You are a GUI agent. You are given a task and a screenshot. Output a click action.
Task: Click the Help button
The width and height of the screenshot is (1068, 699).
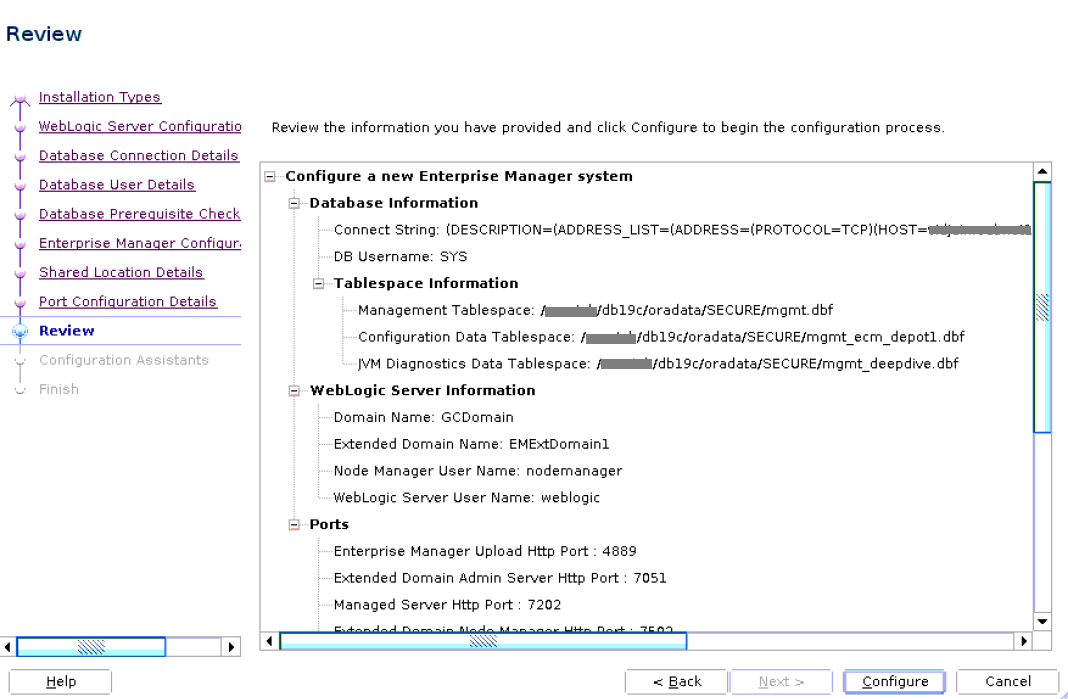click(60, 681)
